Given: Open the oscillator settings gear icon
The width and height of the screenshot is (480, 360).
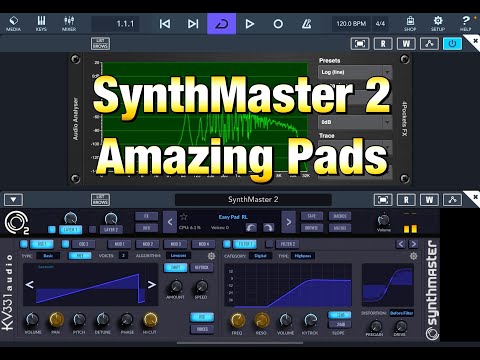Looking at the screenshot, I should [x=211, y=256].
